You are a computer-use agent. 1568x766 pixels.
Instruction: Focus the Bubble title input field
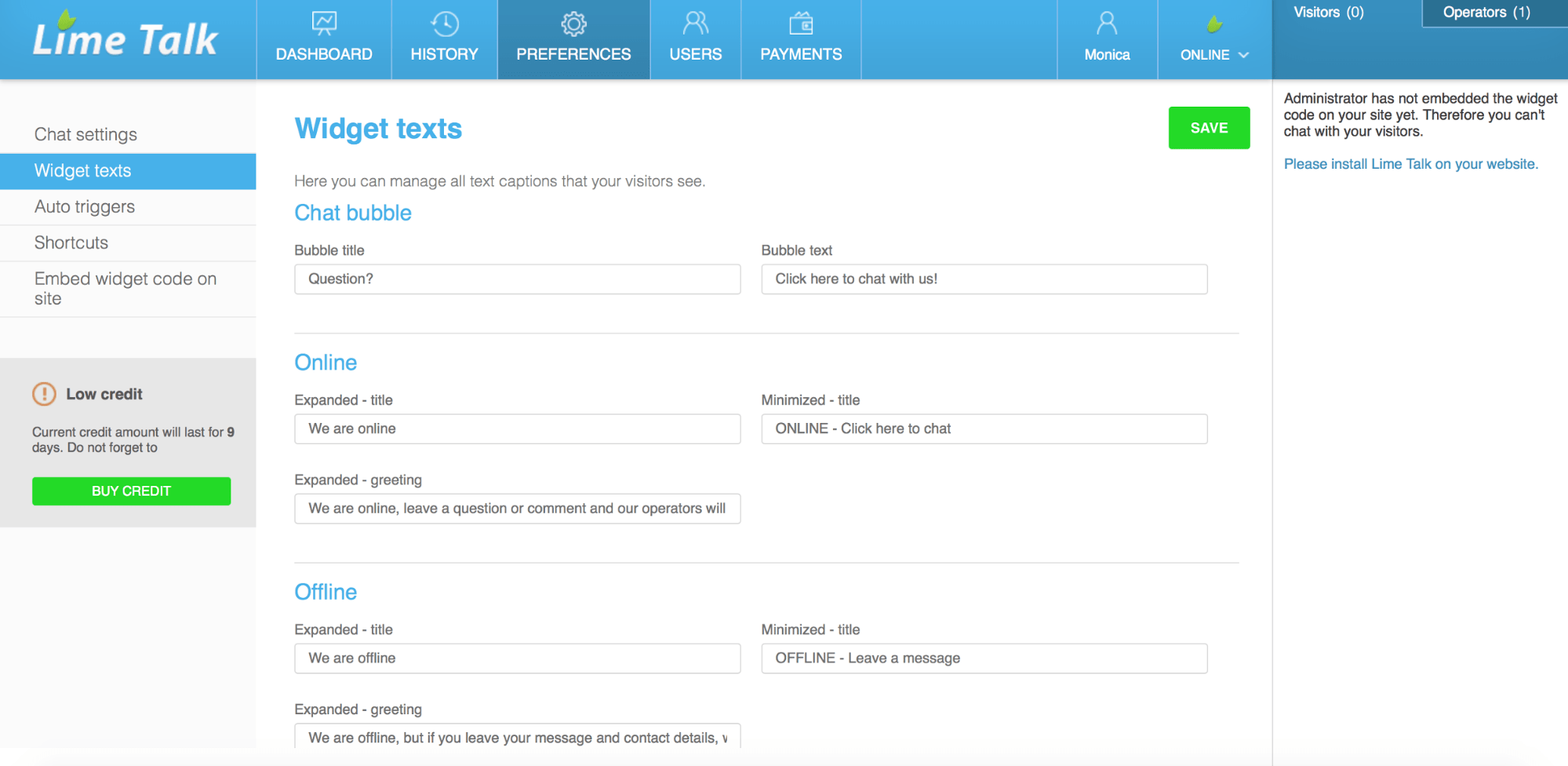[517, 279]
